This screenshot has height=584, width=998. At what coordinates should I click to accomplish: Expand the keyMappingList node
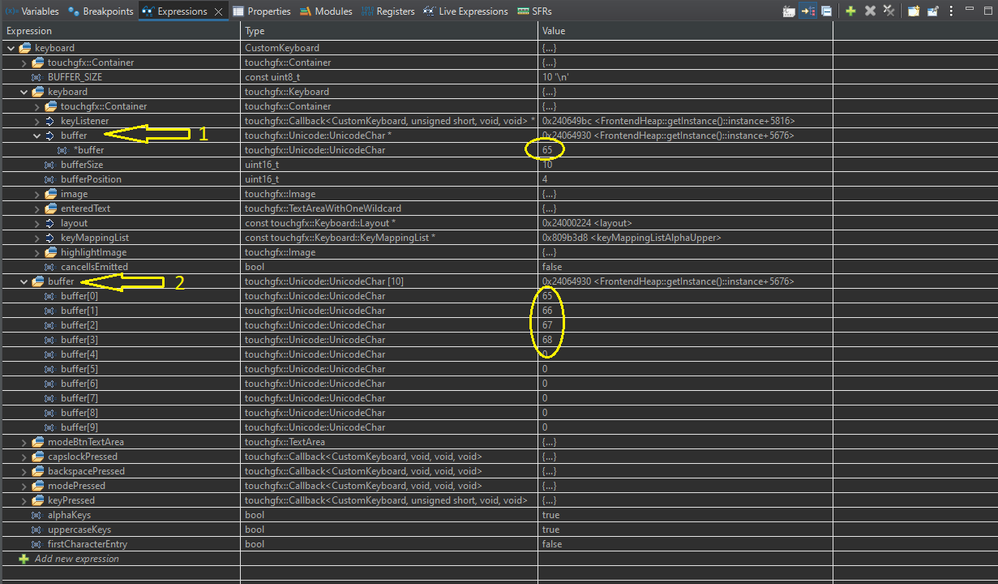[x=36, y=238]
